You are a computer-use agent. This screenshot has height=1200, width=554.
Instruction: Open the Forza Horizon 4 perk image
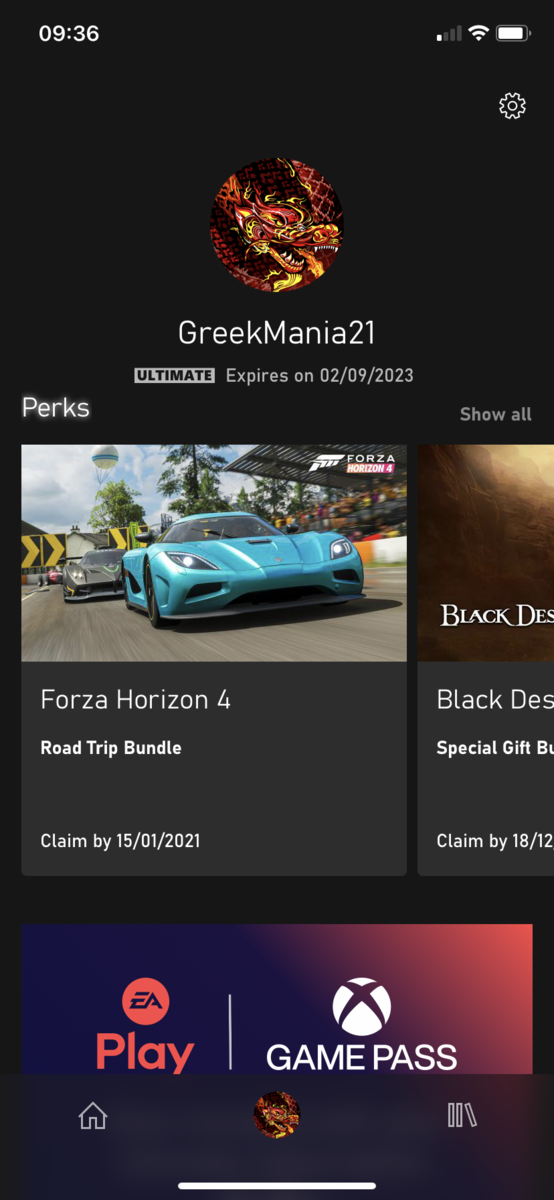coord(214,553)
